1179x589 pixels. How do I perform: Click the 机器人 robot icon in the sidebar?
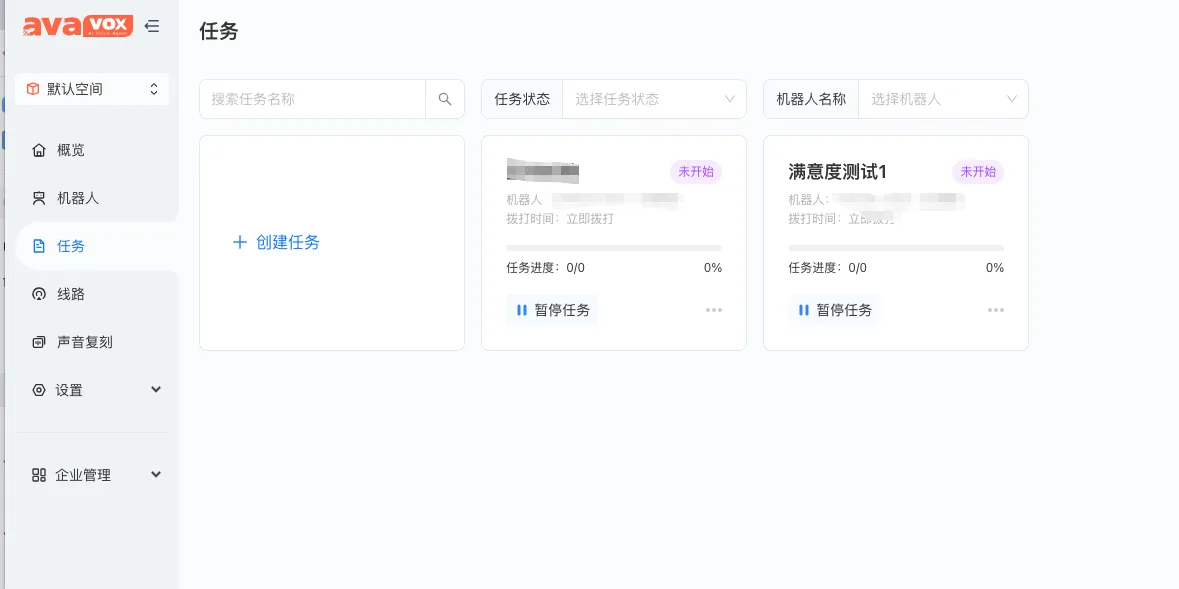[x=39, y=198]
